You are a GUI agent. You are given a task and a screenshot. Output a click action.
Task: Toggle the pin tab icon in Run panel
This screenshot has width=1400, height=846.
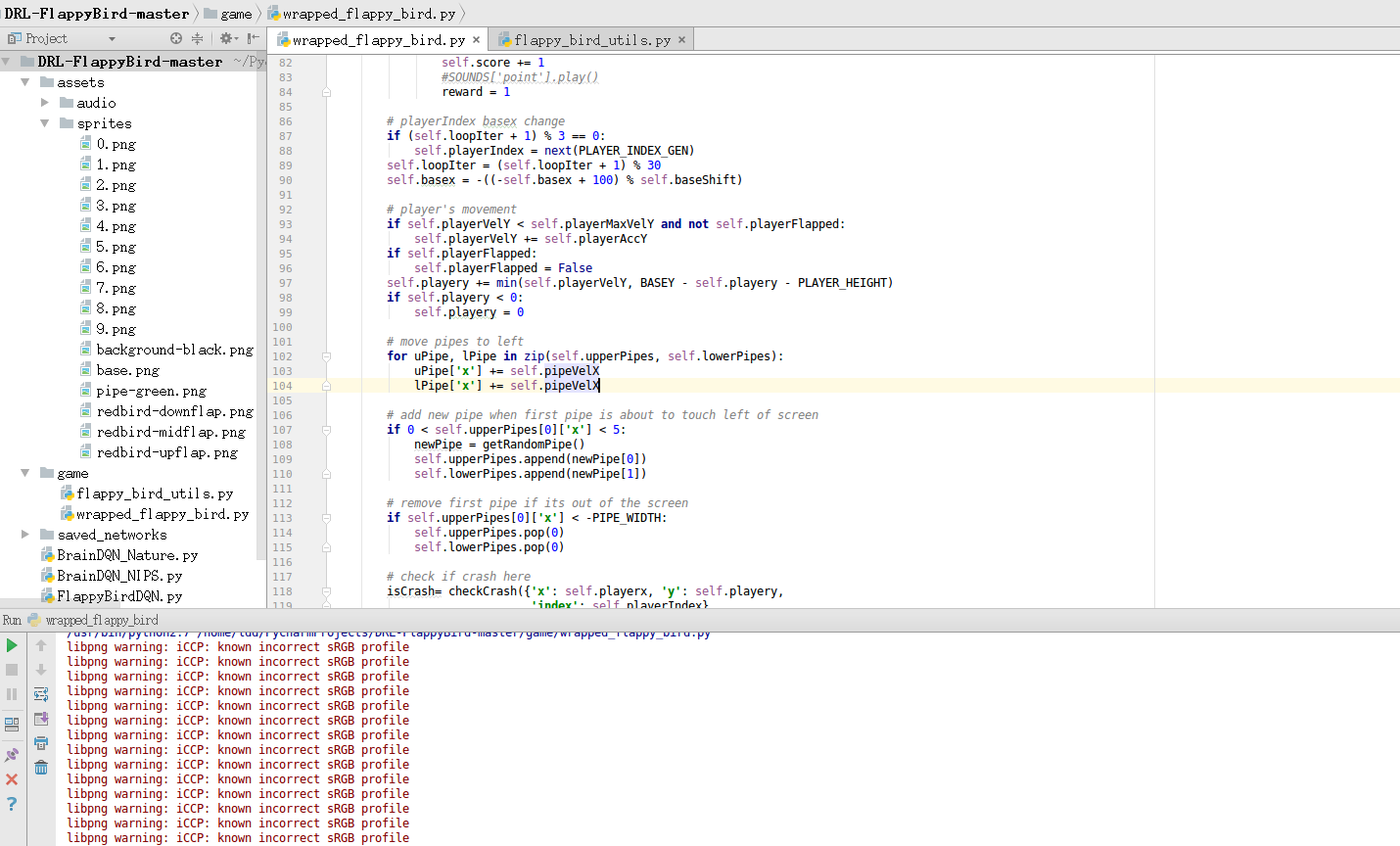[x=12, y=755]
